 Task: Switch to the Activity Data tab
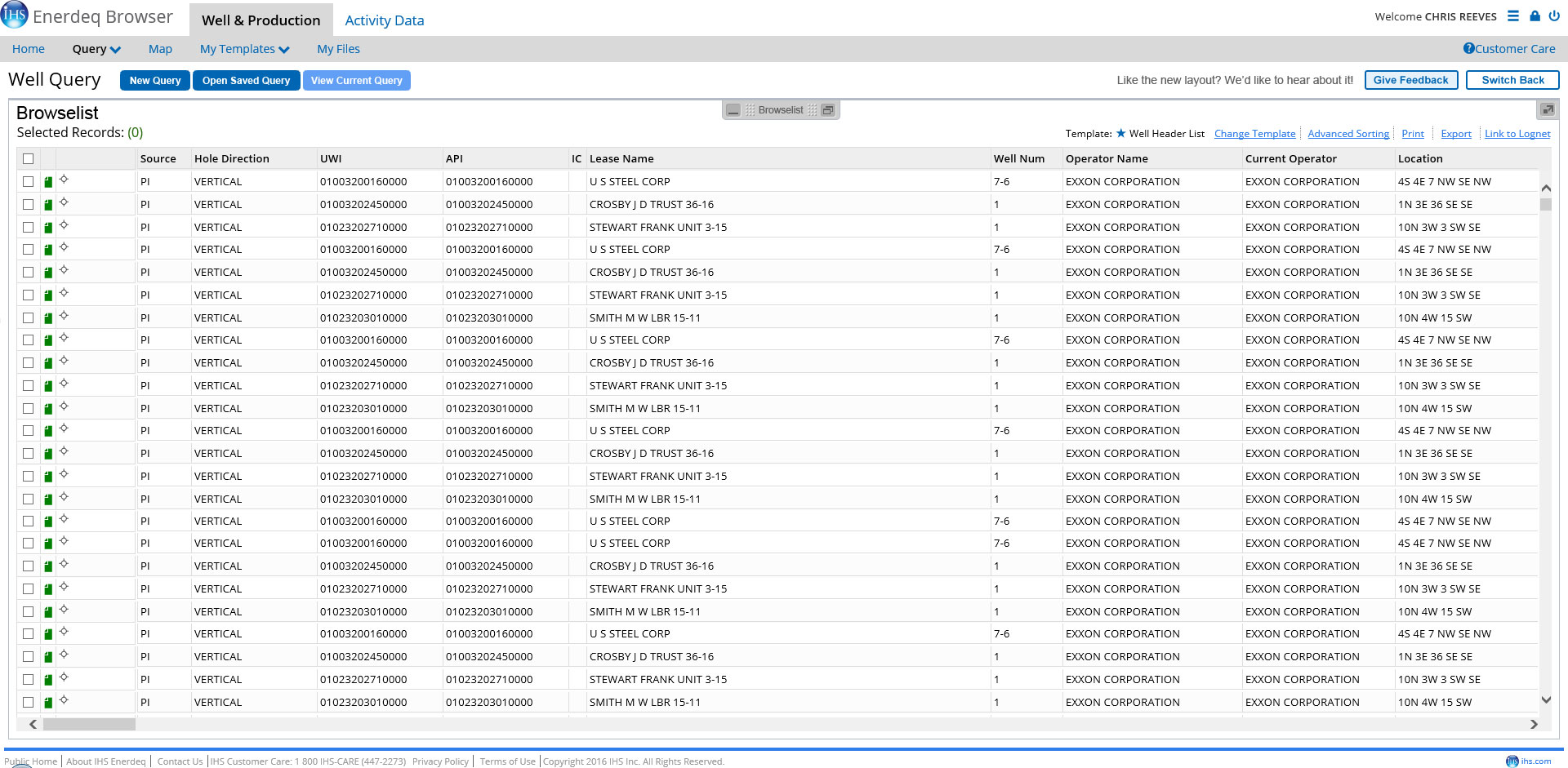(x=385, y=20)
